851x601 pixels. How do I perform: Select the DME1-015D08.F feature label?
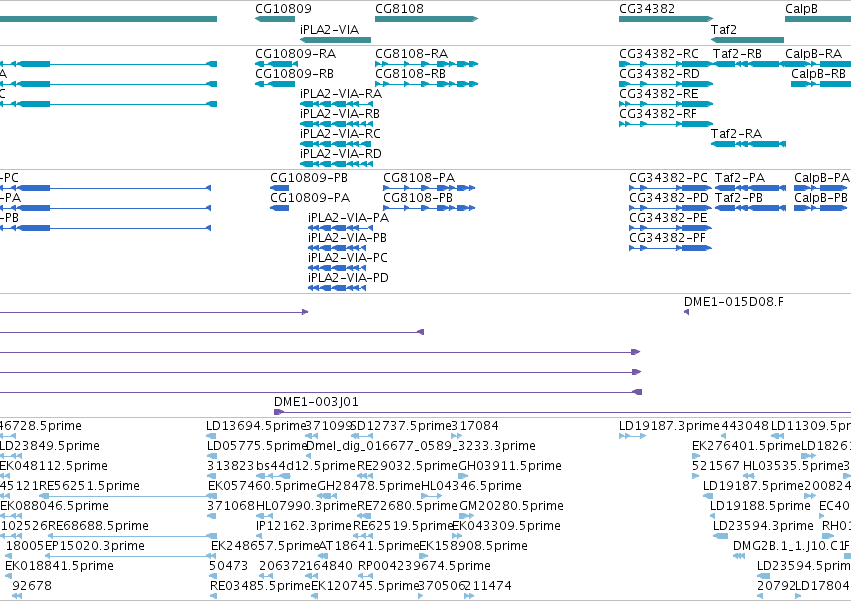point(734,302)
